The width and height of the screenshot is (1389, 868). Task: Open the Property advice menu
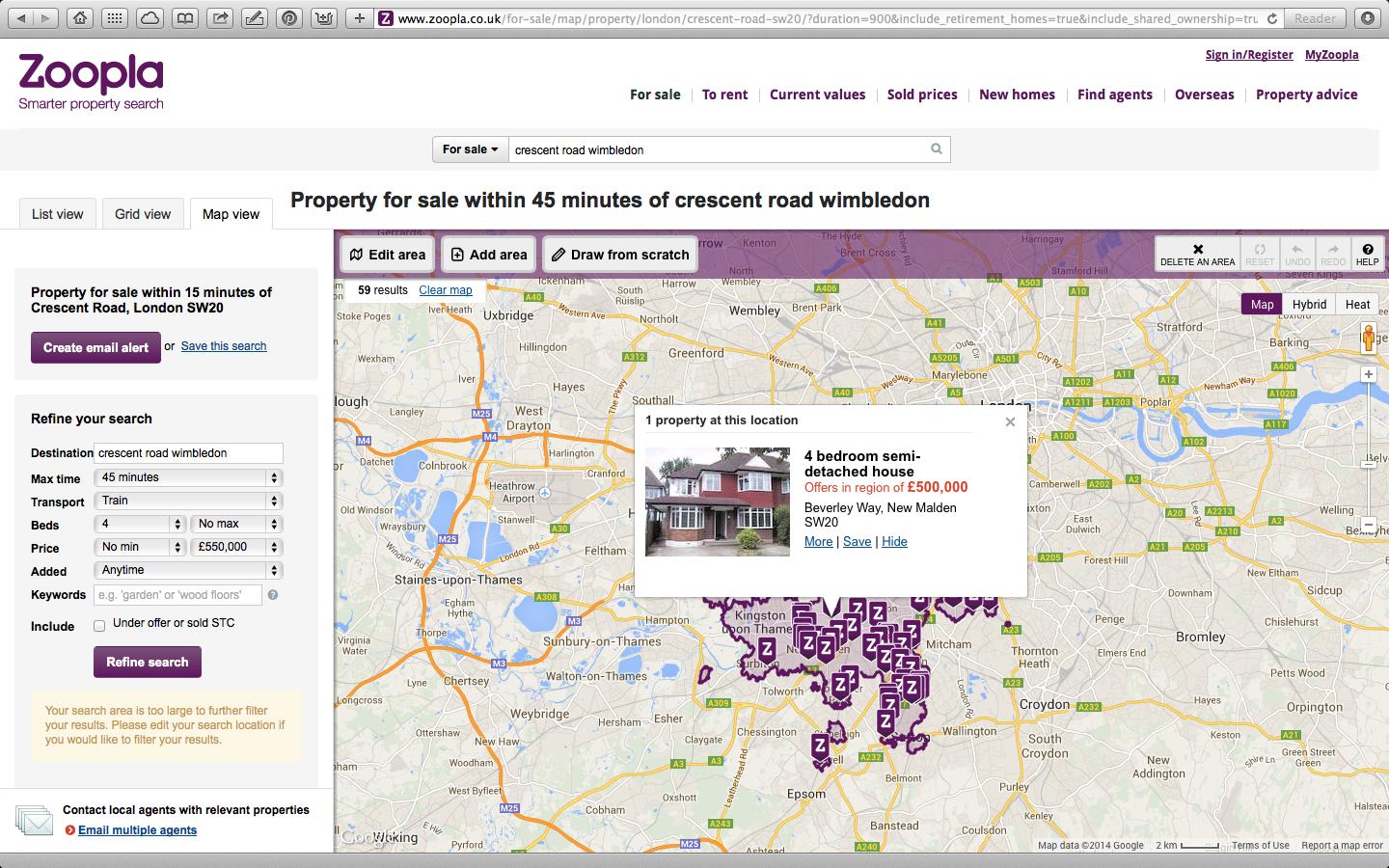1307,95
